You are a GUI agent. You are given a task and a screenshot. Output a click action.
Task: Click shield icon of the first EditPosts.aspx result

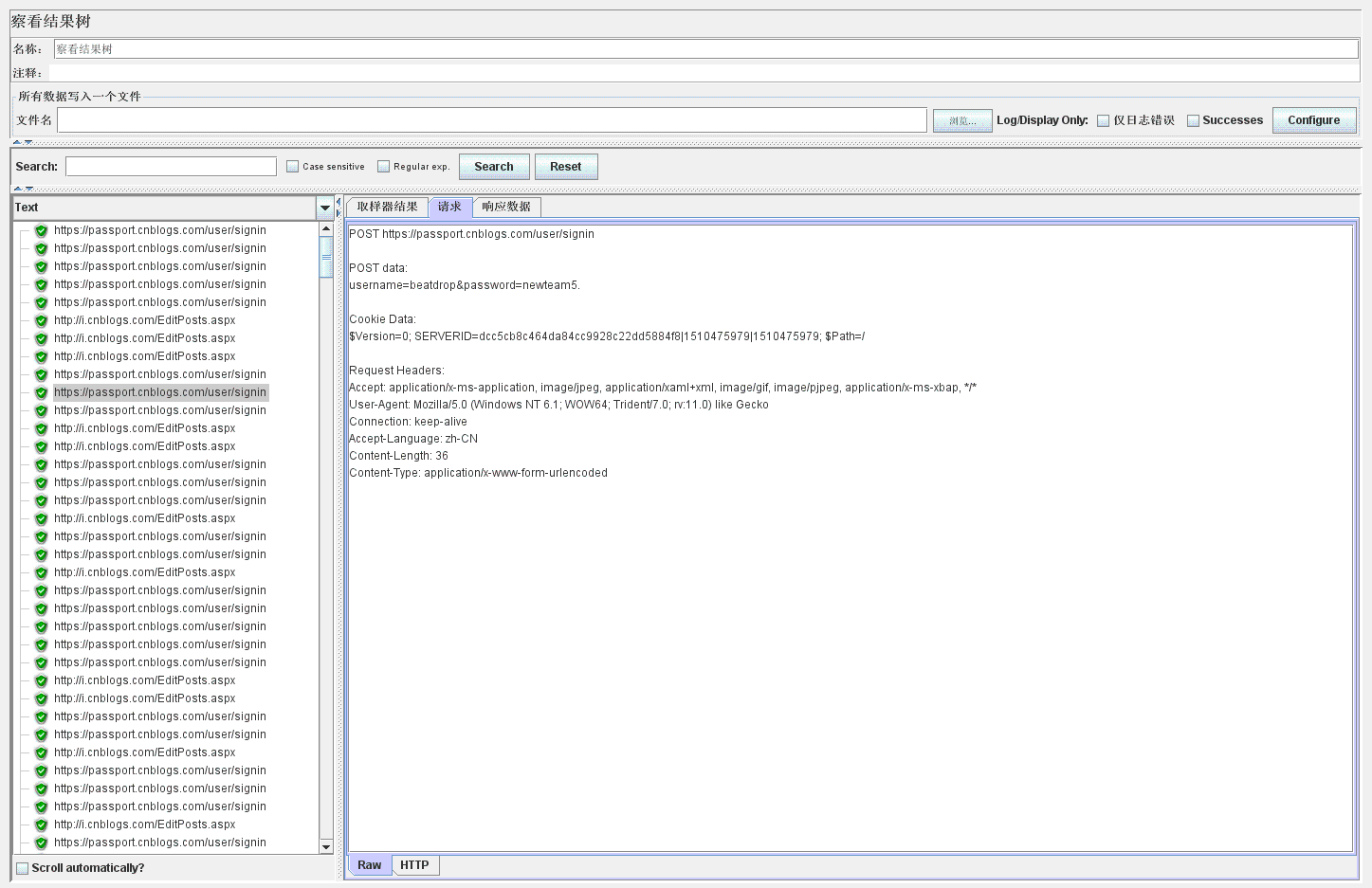(41, 320)
